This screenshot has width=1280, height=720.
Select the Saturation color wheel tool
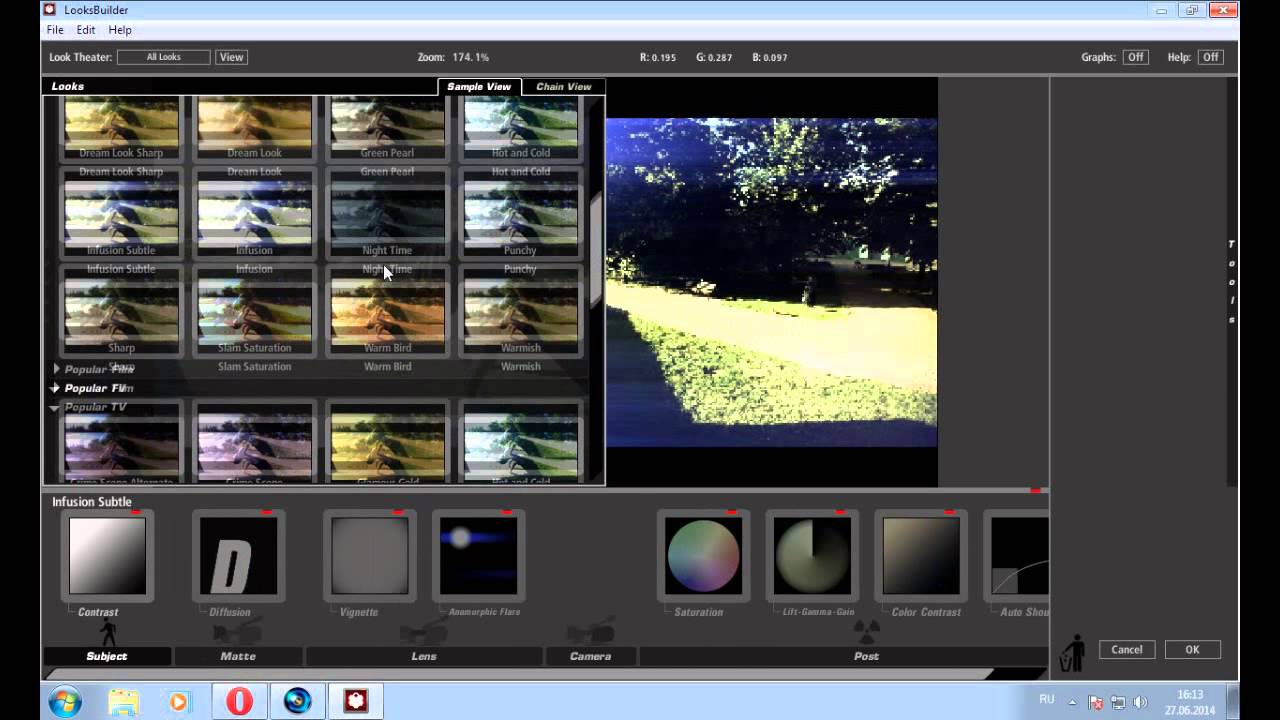point(703,556)
